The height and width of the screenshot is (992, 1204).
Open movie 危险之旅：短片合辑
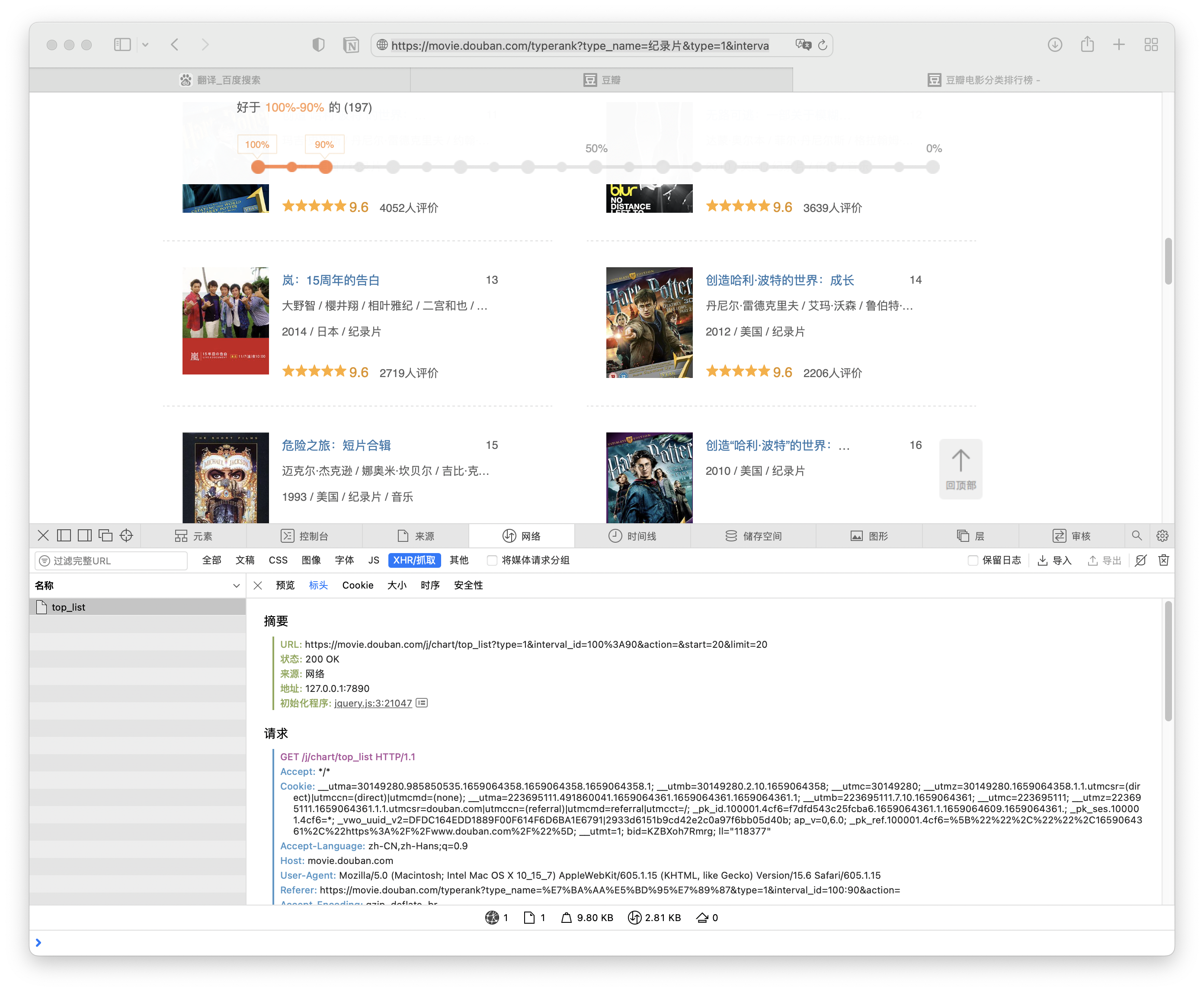(x=336, y=445)
